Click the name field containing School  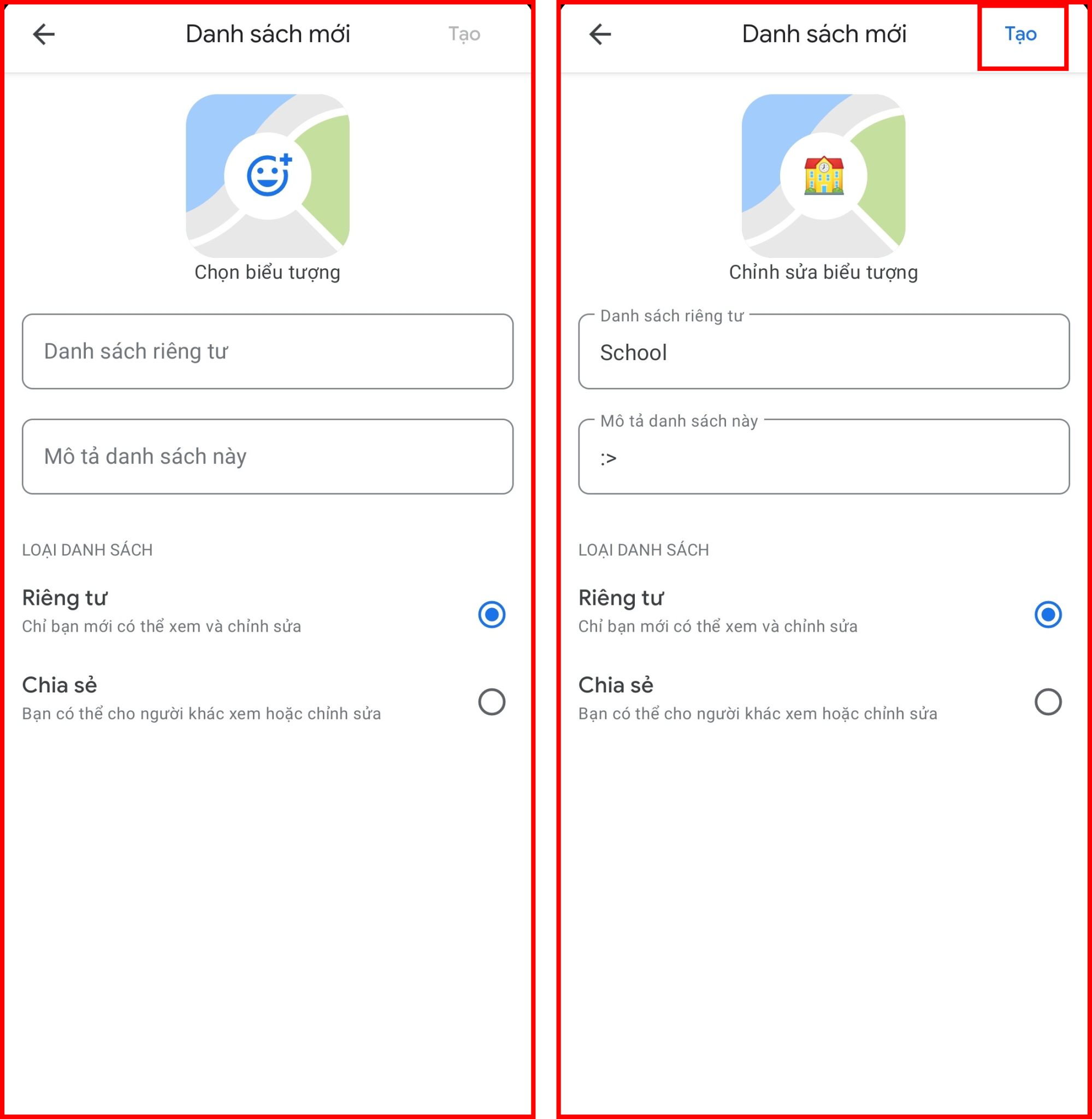(824, 351)
